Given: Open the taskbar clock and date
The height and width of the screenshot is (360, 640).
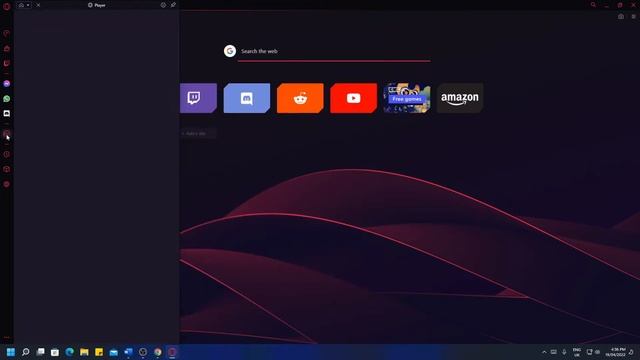Looking at the screenshot, I should coord(616,352).
